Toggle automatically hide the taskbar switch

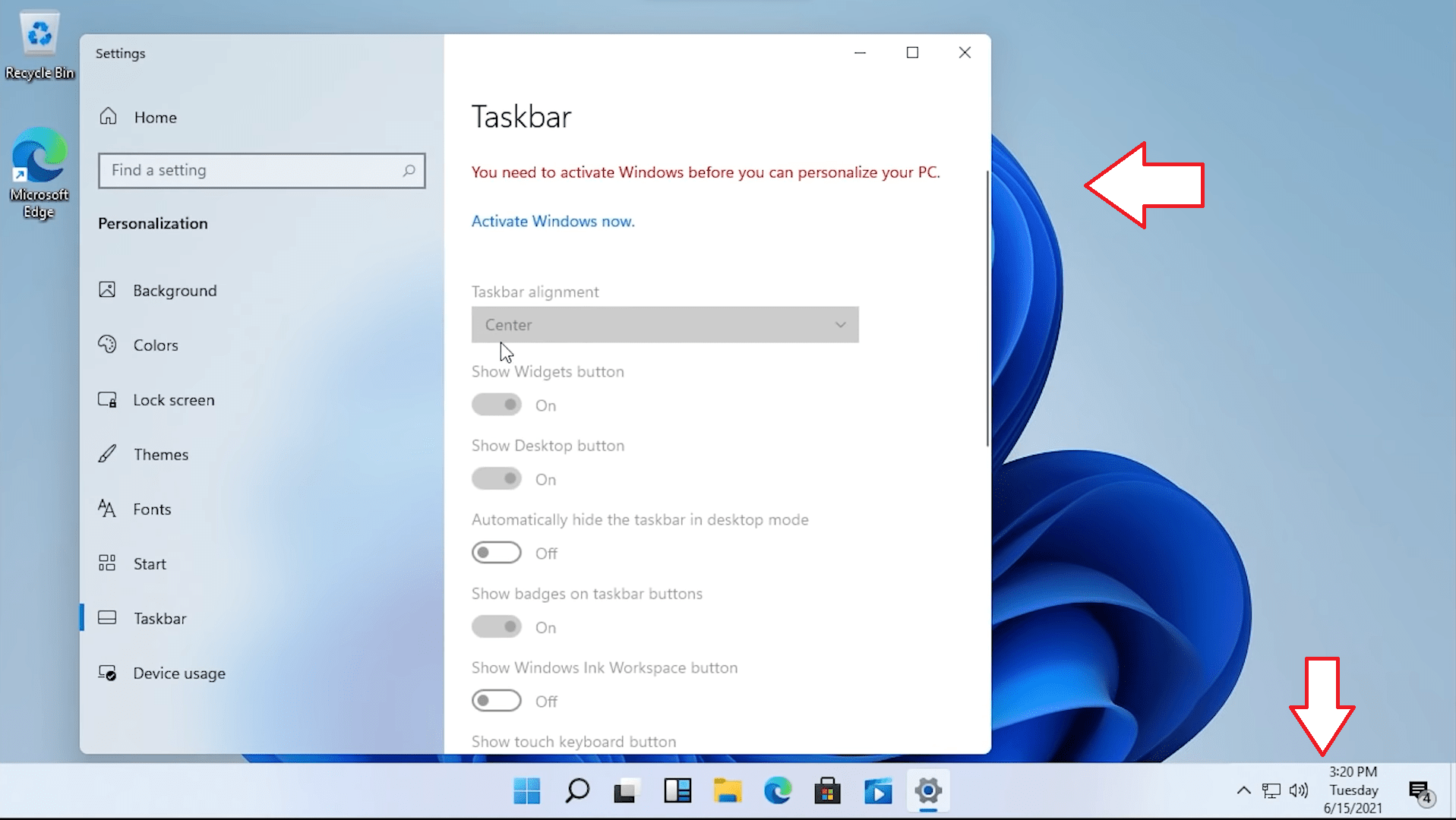point(497,553)
